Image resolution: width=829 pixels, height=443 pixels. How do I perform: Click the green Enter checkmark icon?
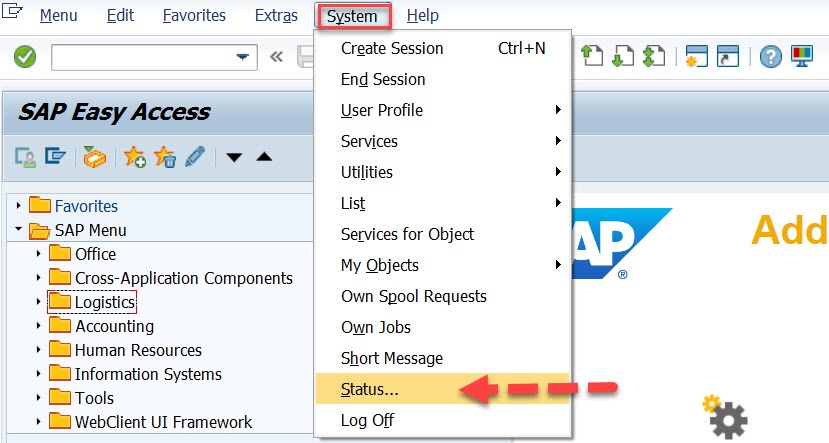coord(25,57)
